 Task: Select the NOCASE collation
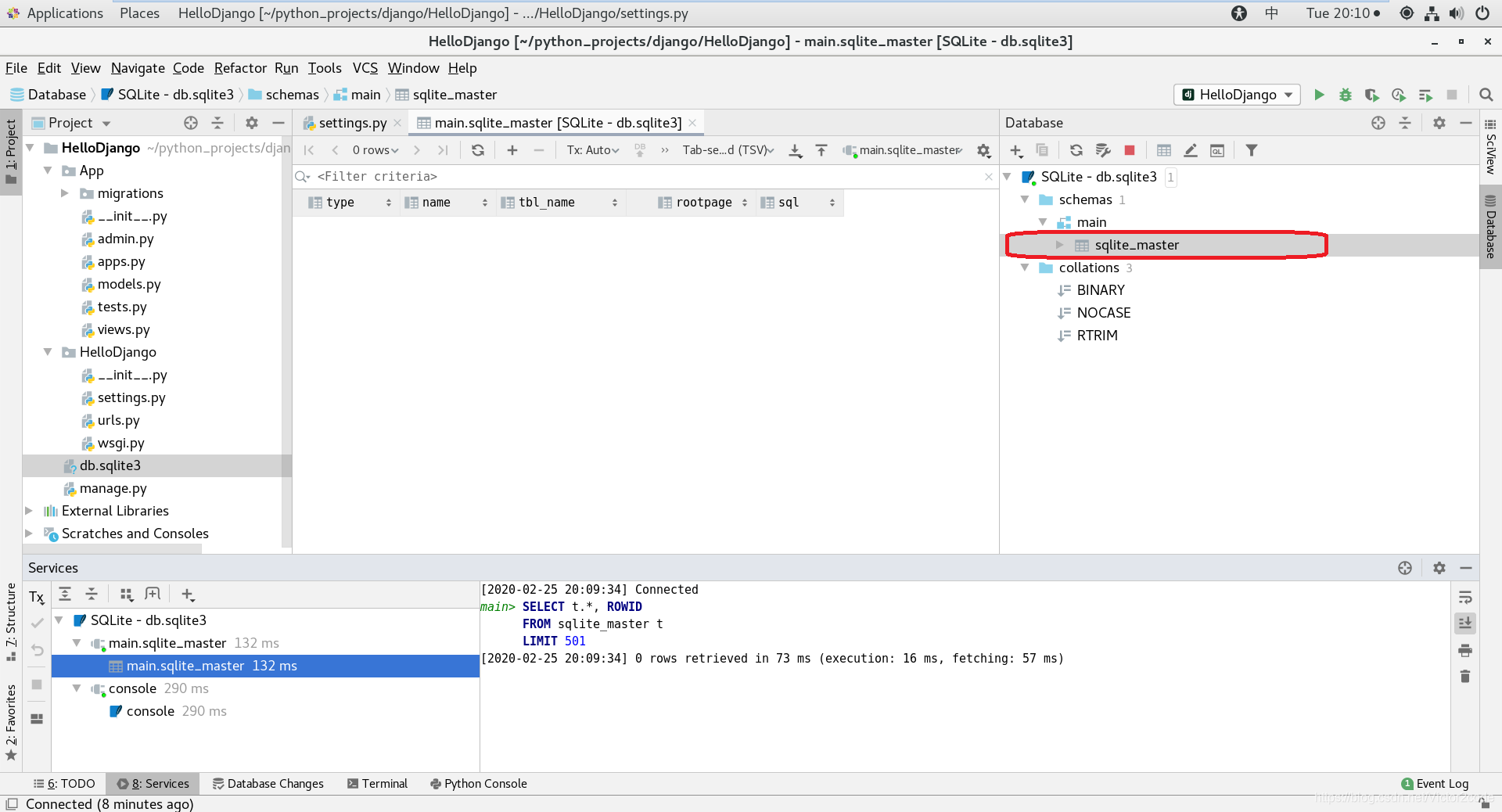(1103, 313)
